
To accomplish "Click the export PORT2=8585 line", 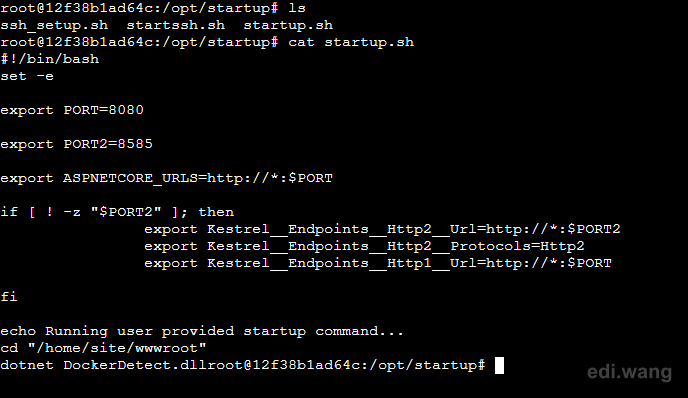I will (x=76, y=144).
